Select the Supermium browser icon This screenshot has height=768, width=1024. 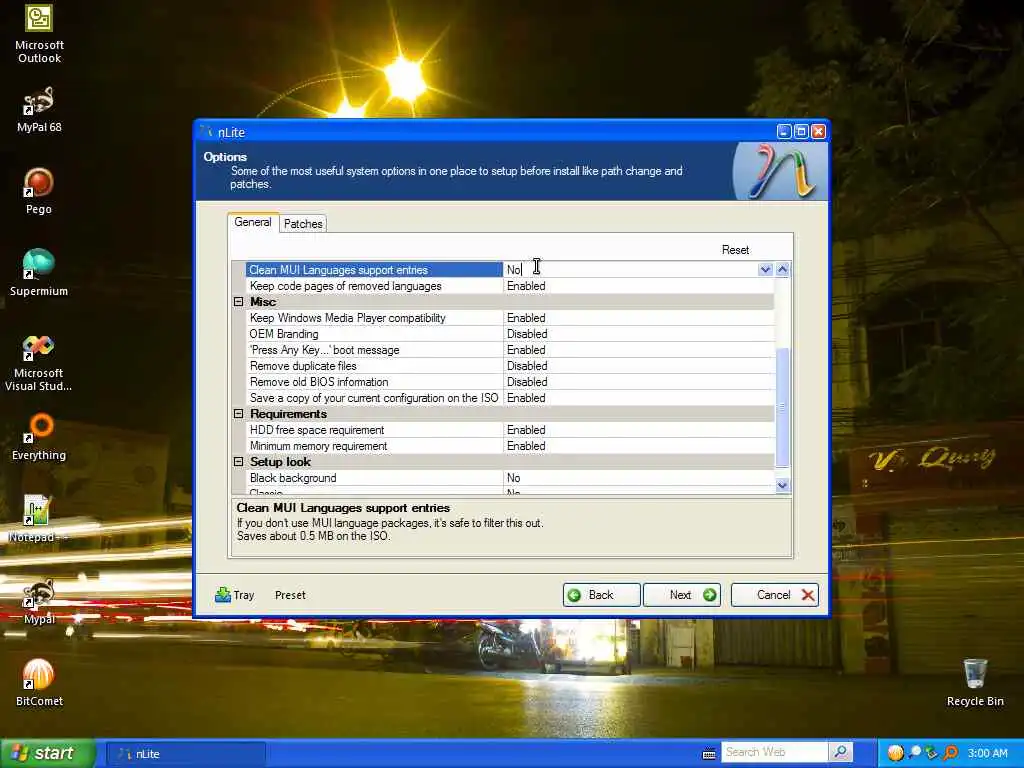pyautogui.click(x=39, y=273)
